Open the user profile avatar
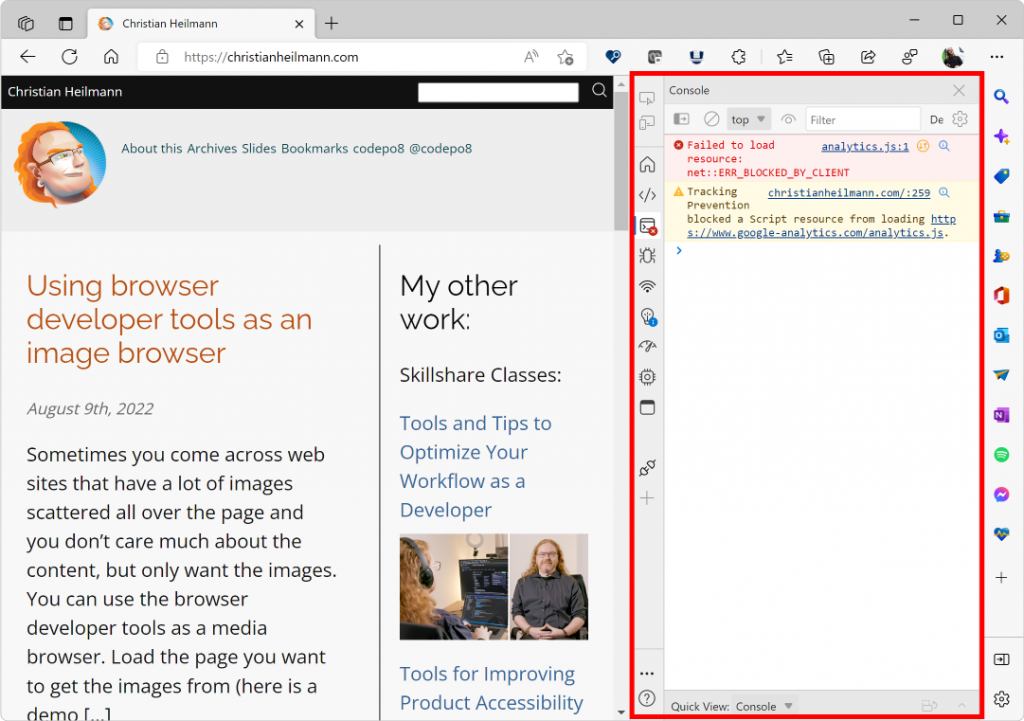Viewport: 1024px width, 721px height. pos(953,57)
